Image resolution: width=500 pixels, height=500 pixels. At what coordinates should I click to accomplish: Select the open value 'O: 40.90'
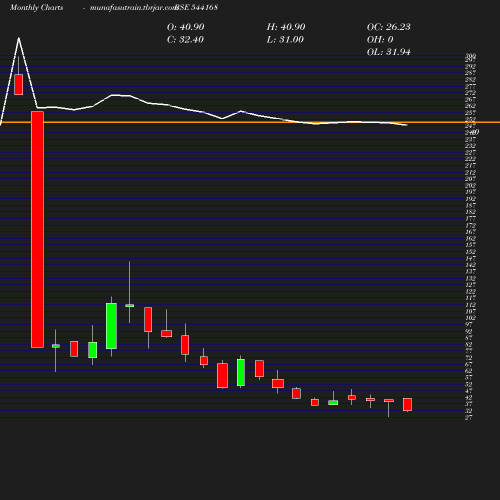[x=185, y=27]
